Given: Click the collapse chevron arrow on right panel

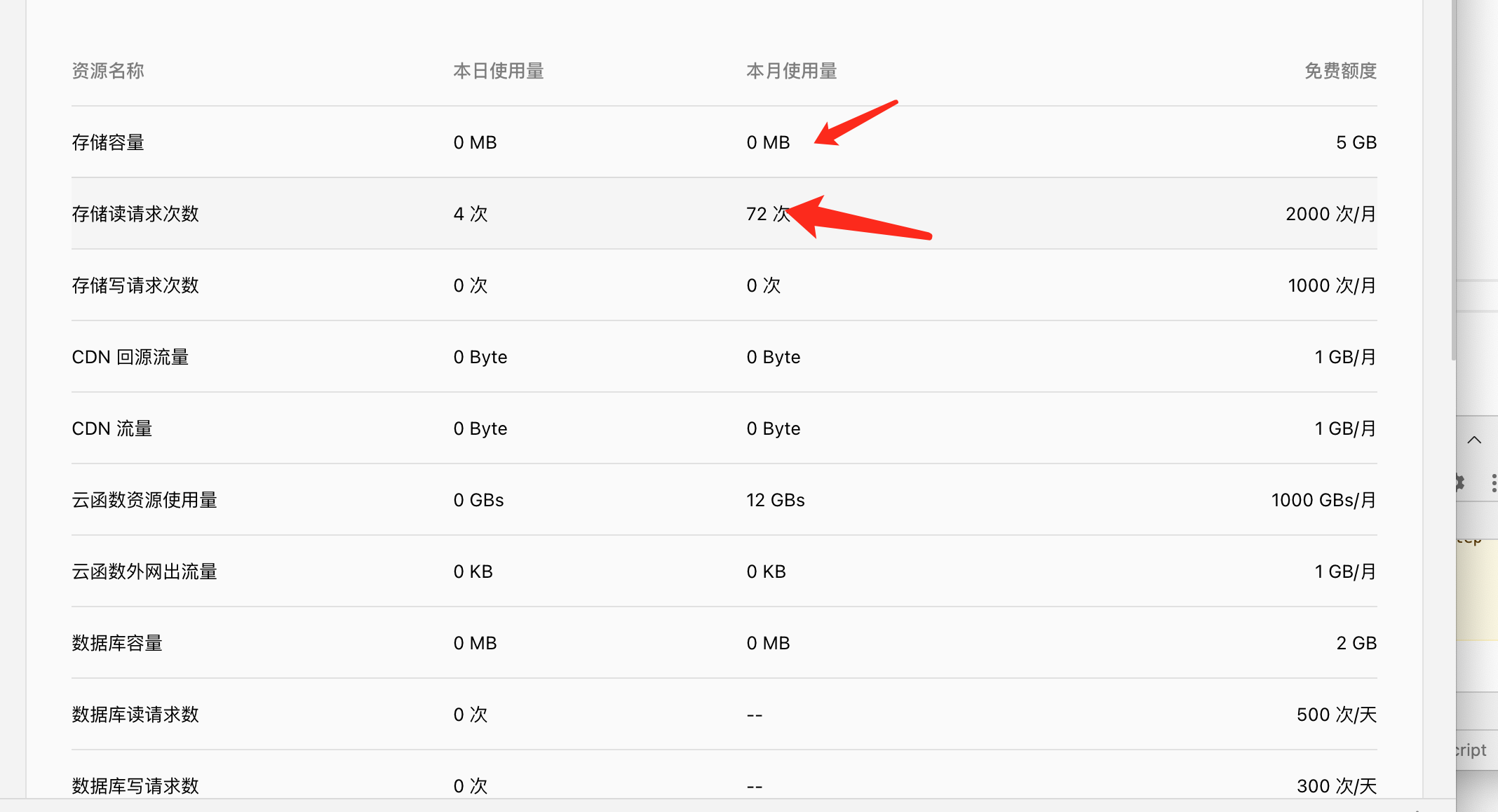Looking at the screenshot, I should [x=1474, y=440].
